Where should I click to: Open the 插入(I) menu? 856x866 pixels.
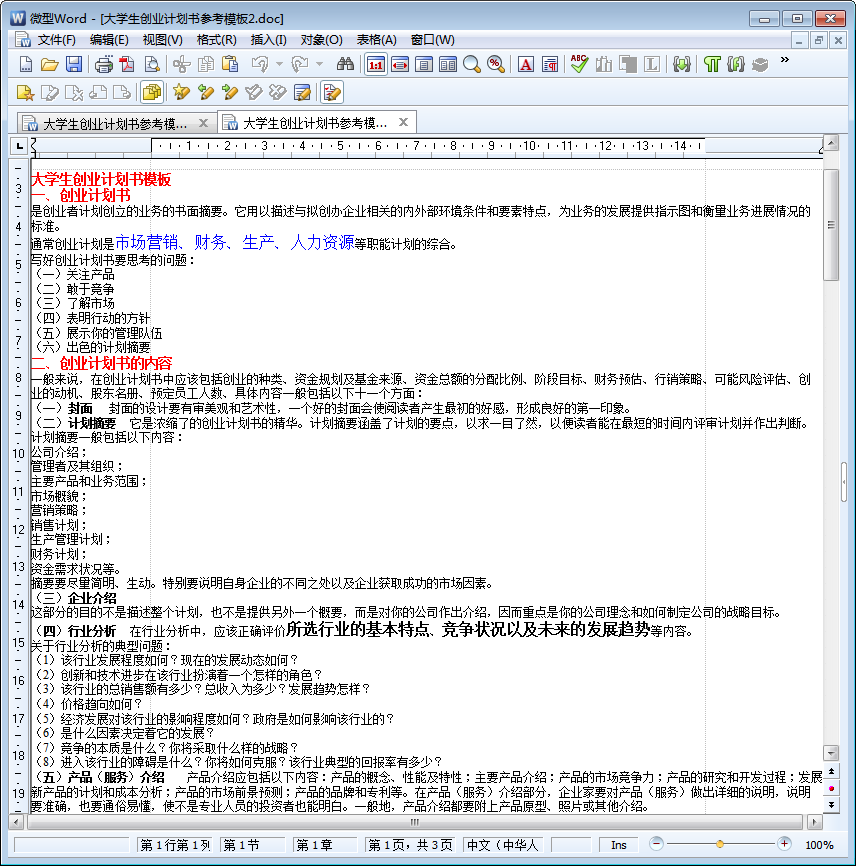coord(268,40)
